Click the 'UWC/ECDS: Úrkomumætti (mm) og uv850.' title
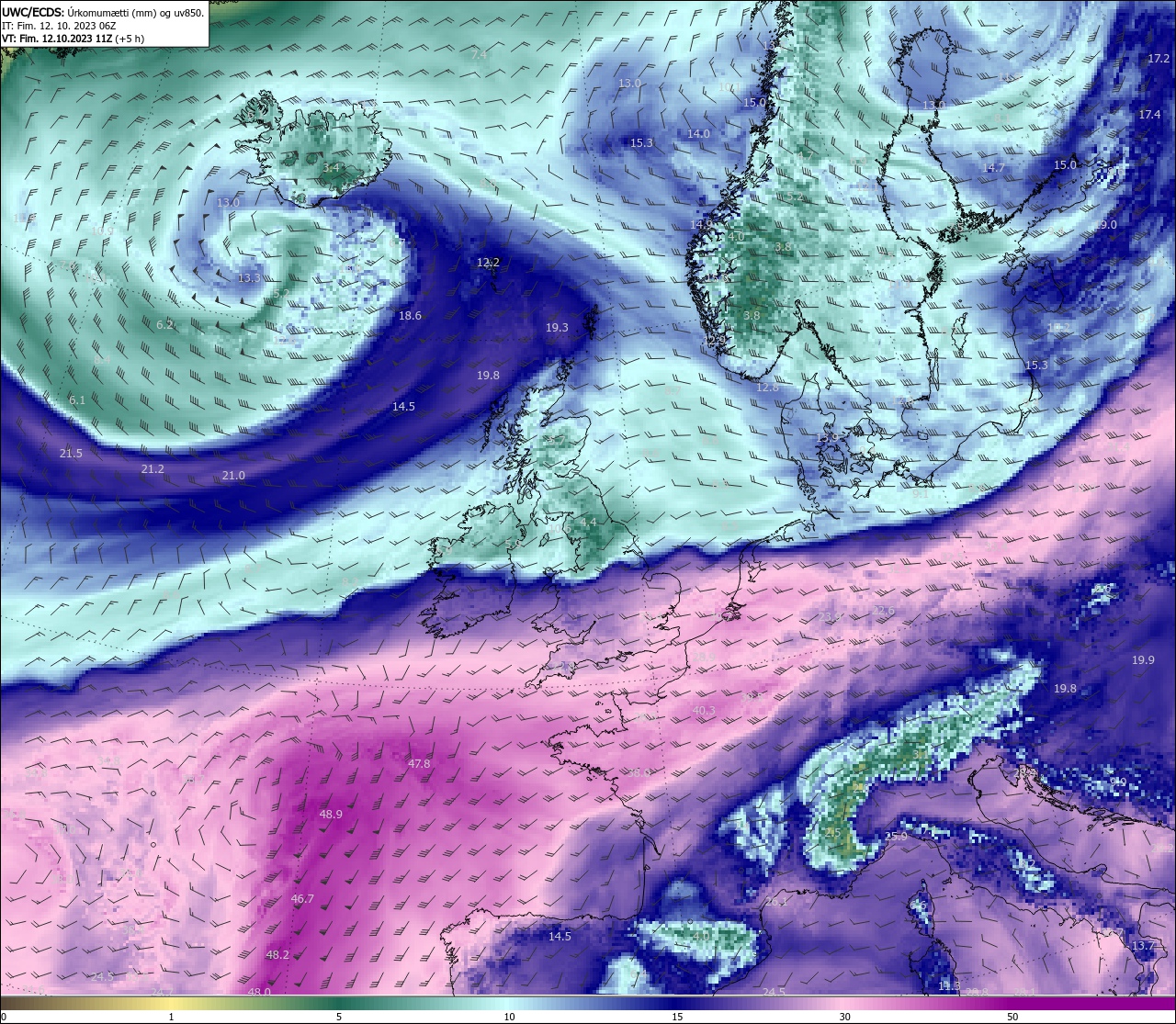 103,13
